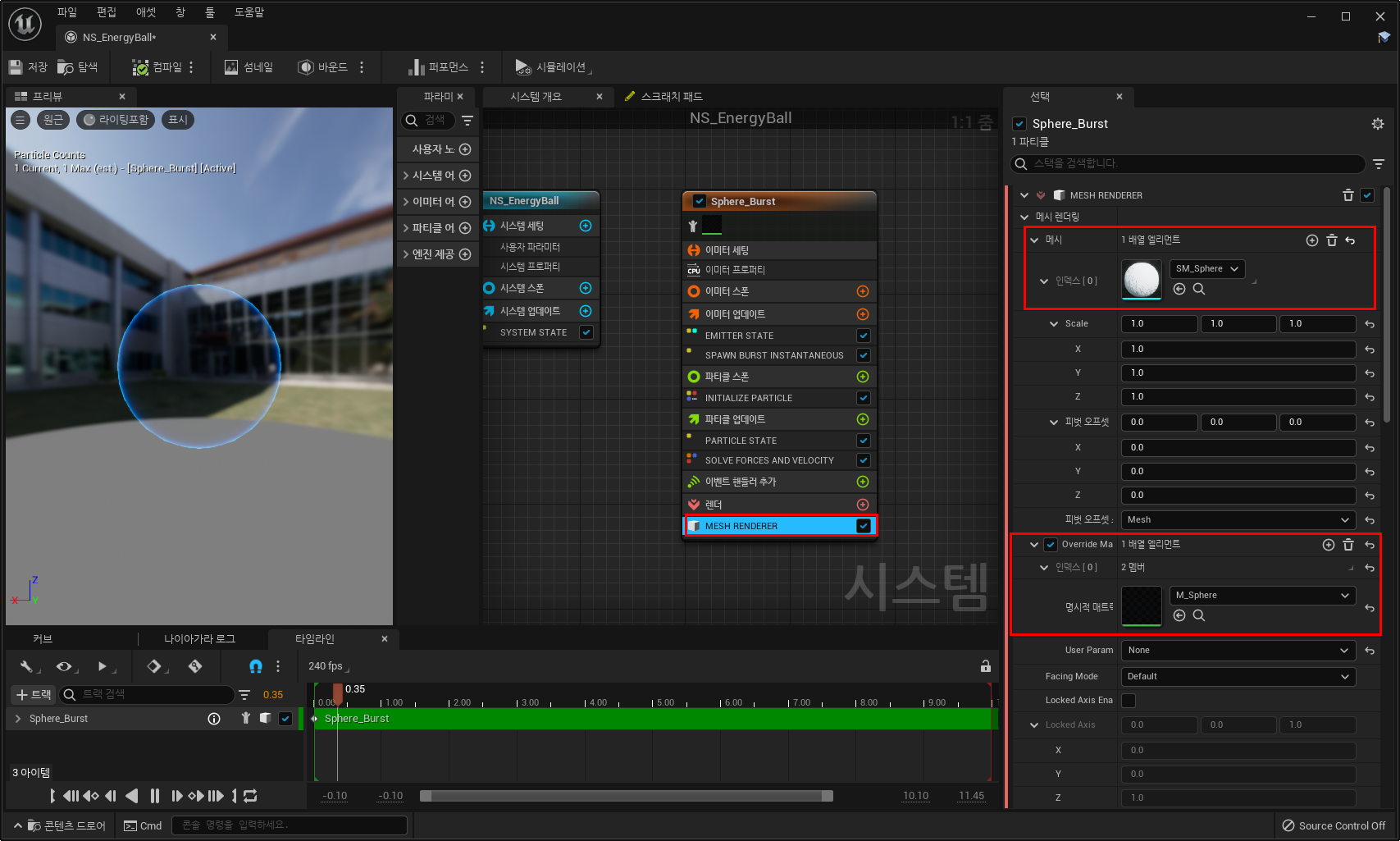Expand 이미터 어 parameter category
Viewport: 1400px width, 841px height.
(406, 202)
